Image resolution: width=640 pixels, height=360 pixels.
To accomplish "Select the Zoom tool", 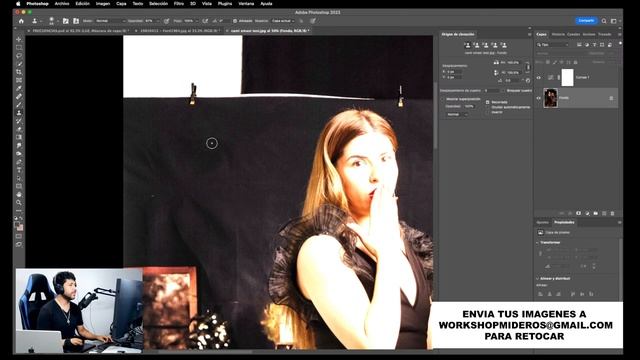I will [x=19, y=202].
